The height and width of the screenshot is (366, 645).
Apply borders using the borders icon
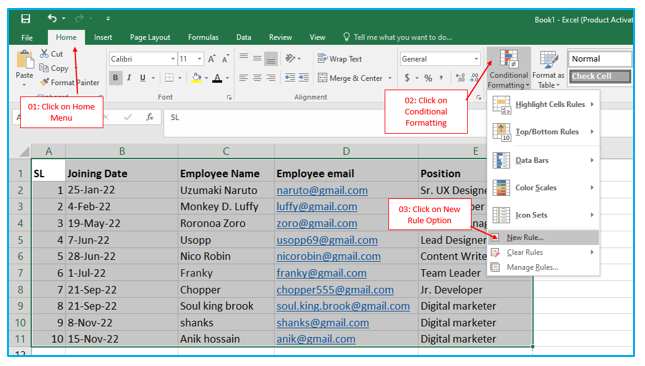coord(169,78)
